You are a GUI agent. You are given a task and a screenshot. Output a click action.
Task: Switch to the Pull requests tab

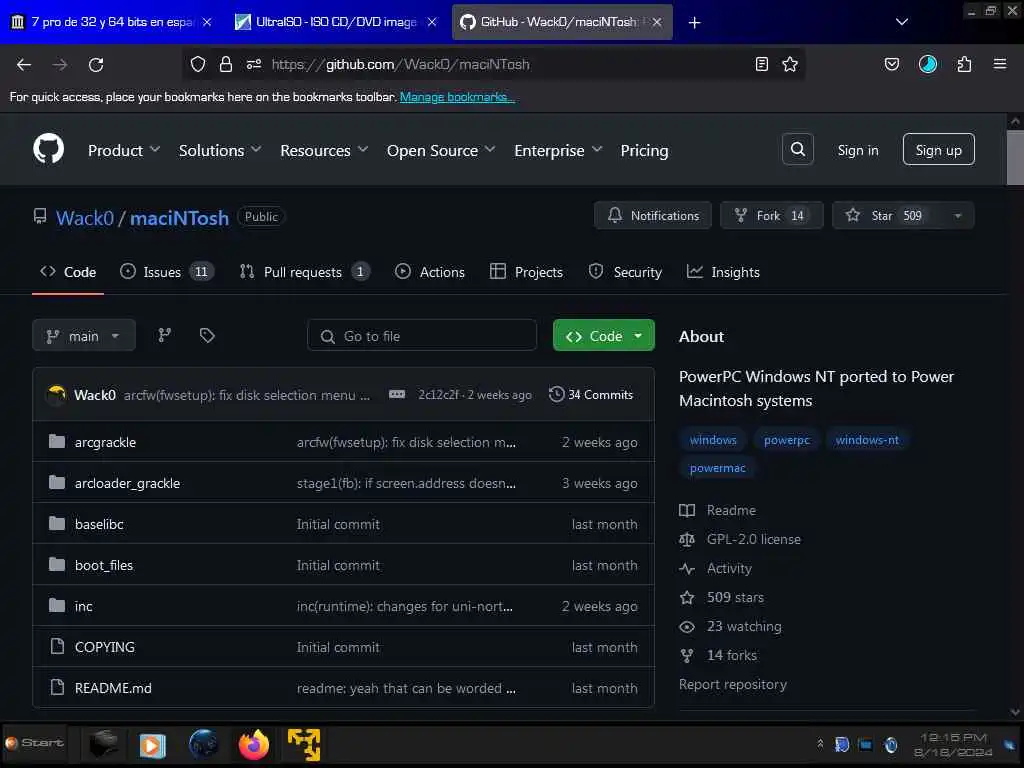[304, 272]
